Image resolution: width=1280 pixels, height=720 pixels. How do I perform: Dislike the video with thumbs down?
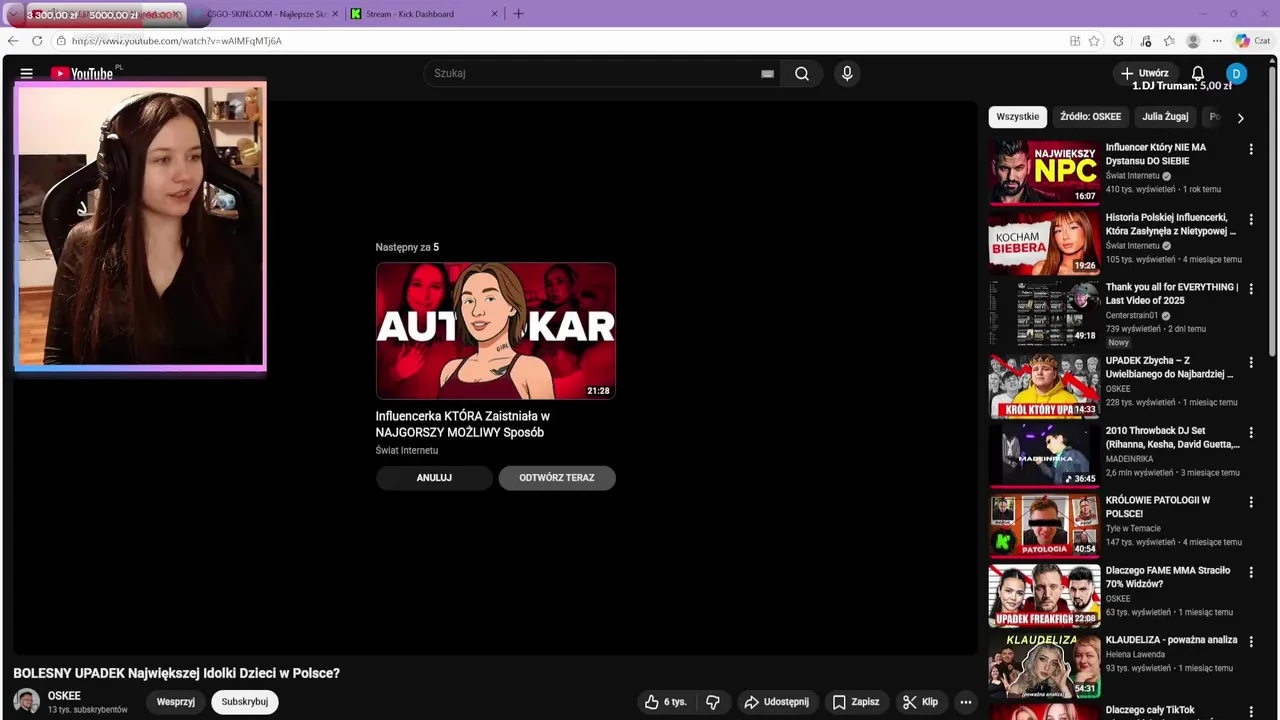[x=713, y=702]
